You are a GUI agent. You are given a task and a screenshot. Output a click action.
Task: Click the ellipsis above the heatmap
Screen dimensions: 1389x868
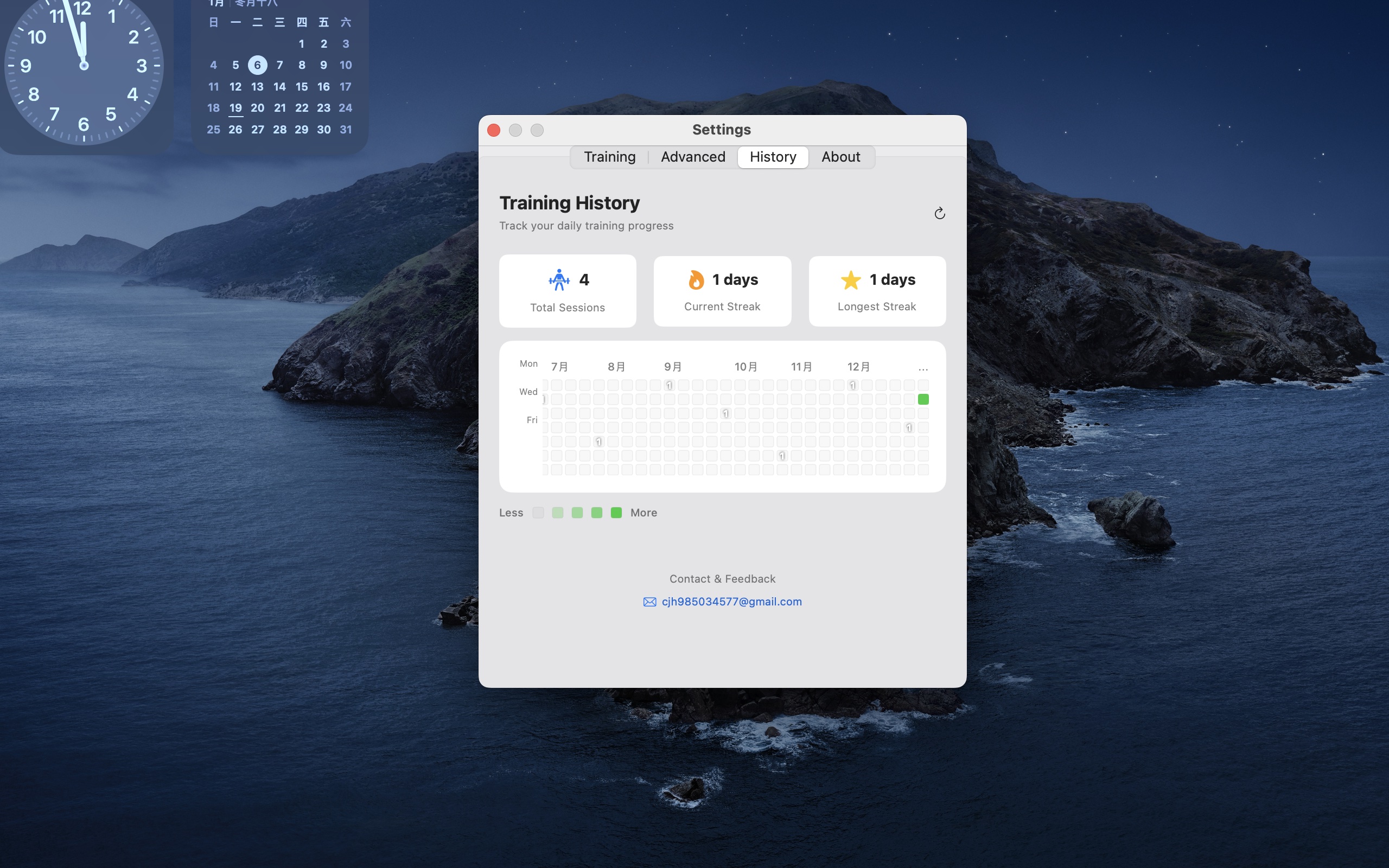(923, 368)
